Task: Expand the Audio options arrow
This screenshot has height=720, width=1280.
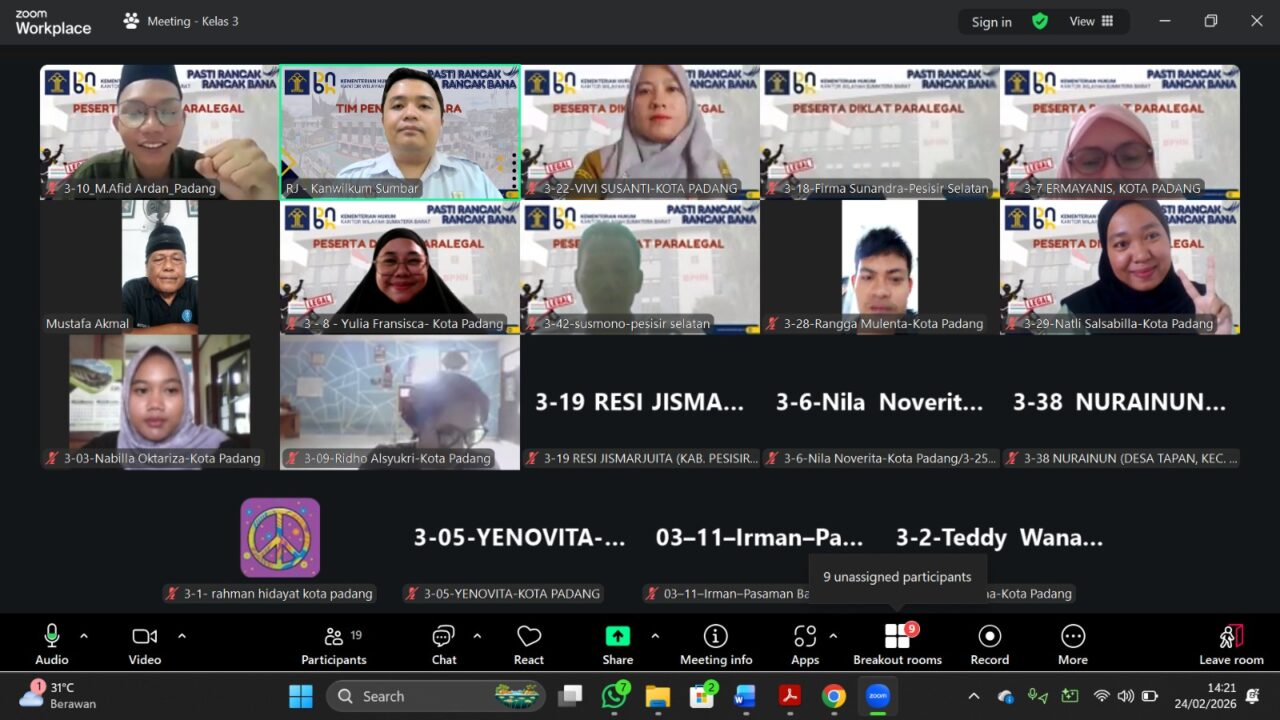Action: [x=84, y=636]
